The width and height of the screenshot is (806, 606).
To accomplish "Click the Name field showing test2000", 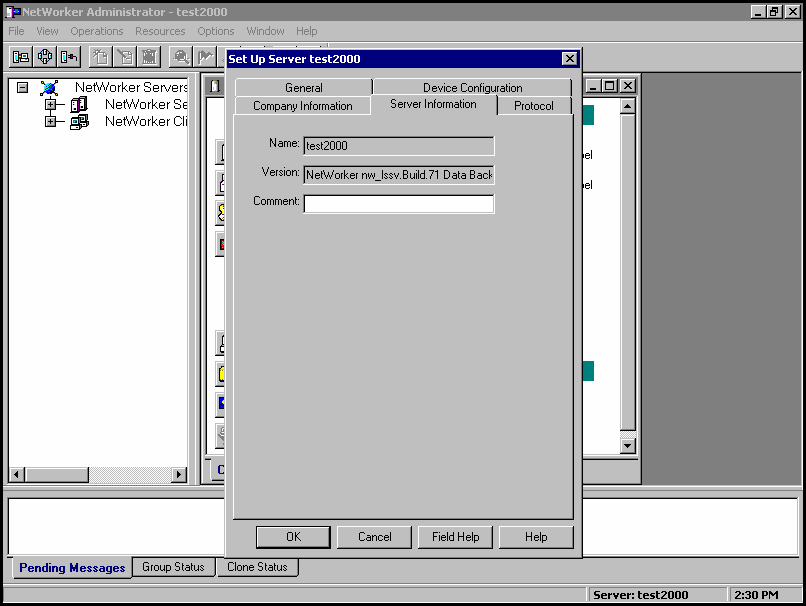I will [x=399, y=146].
